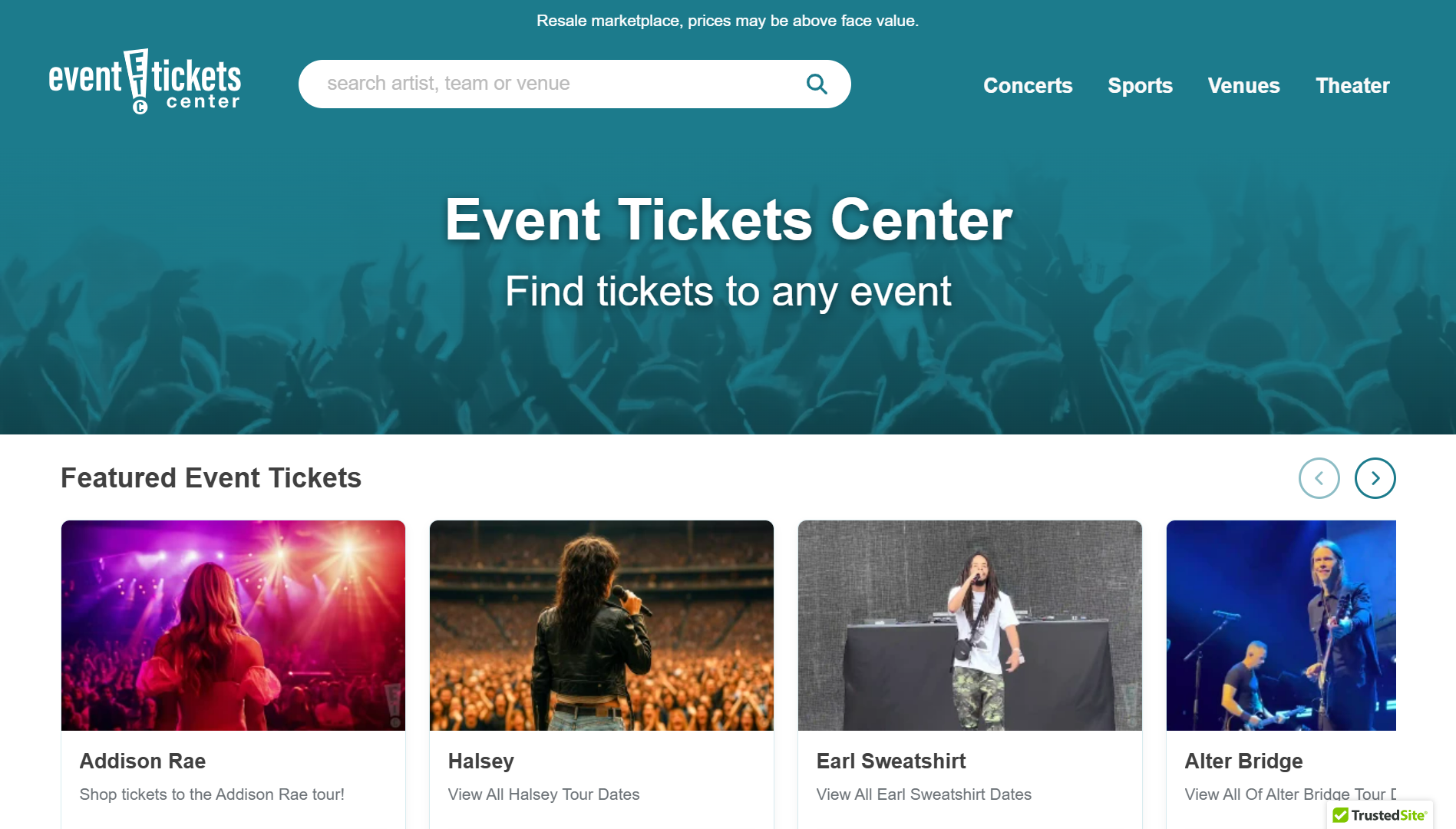Click the Earl Sweatshirt title link
The image size is (1456, 829).
[x=891, y=761]
